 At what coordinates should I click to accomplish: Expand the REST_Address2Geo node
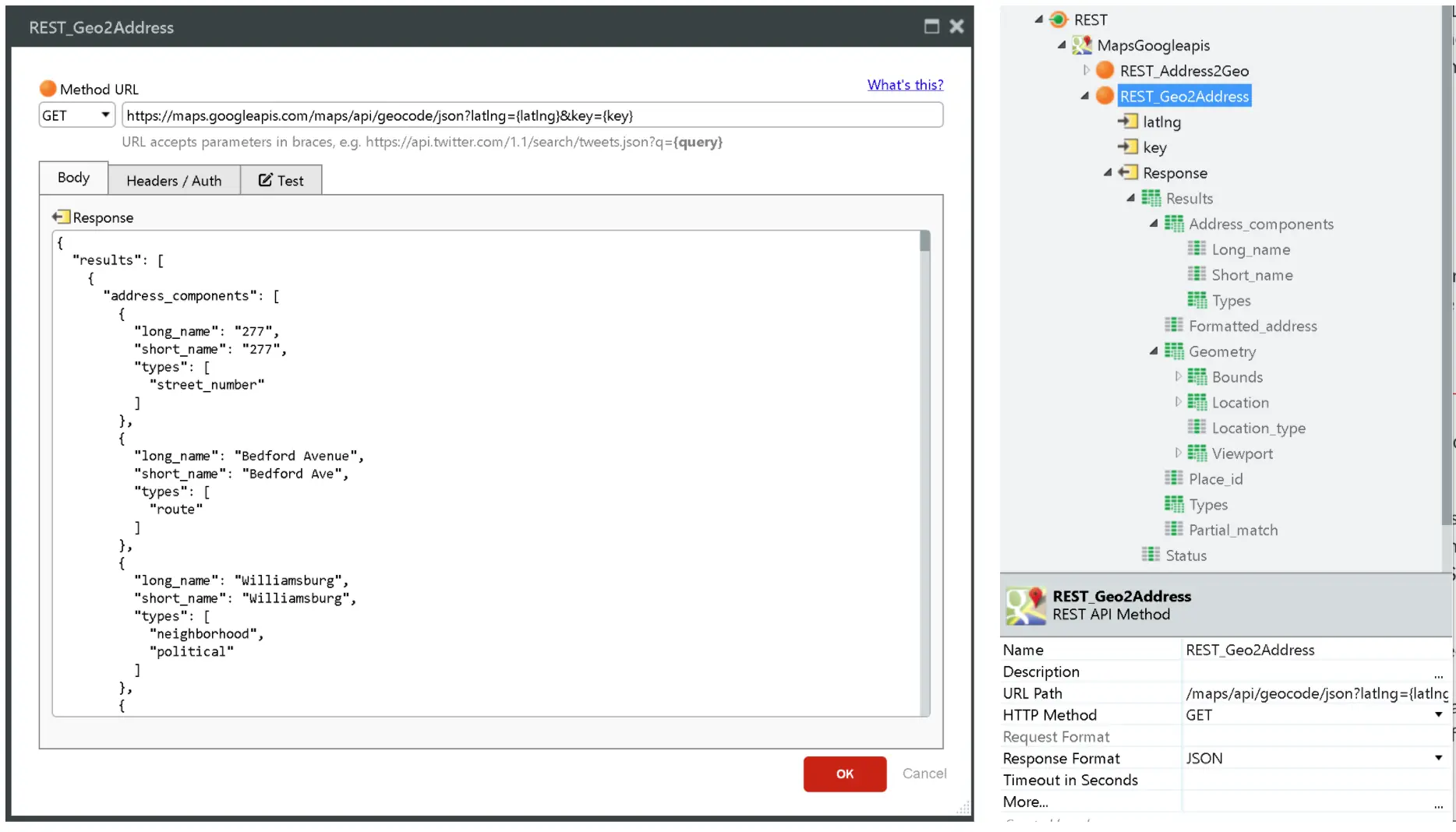point(1087,70)
